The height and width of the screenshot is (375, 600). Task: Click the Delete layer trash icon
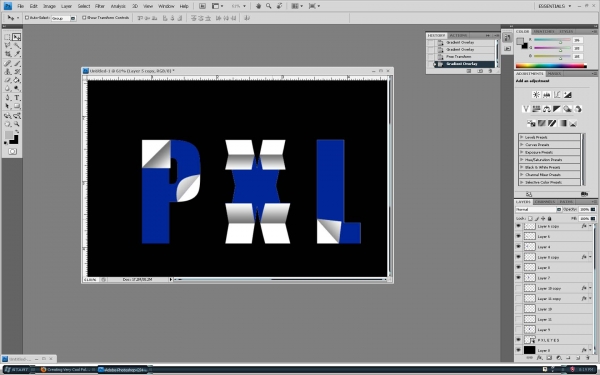pos(587,358)
